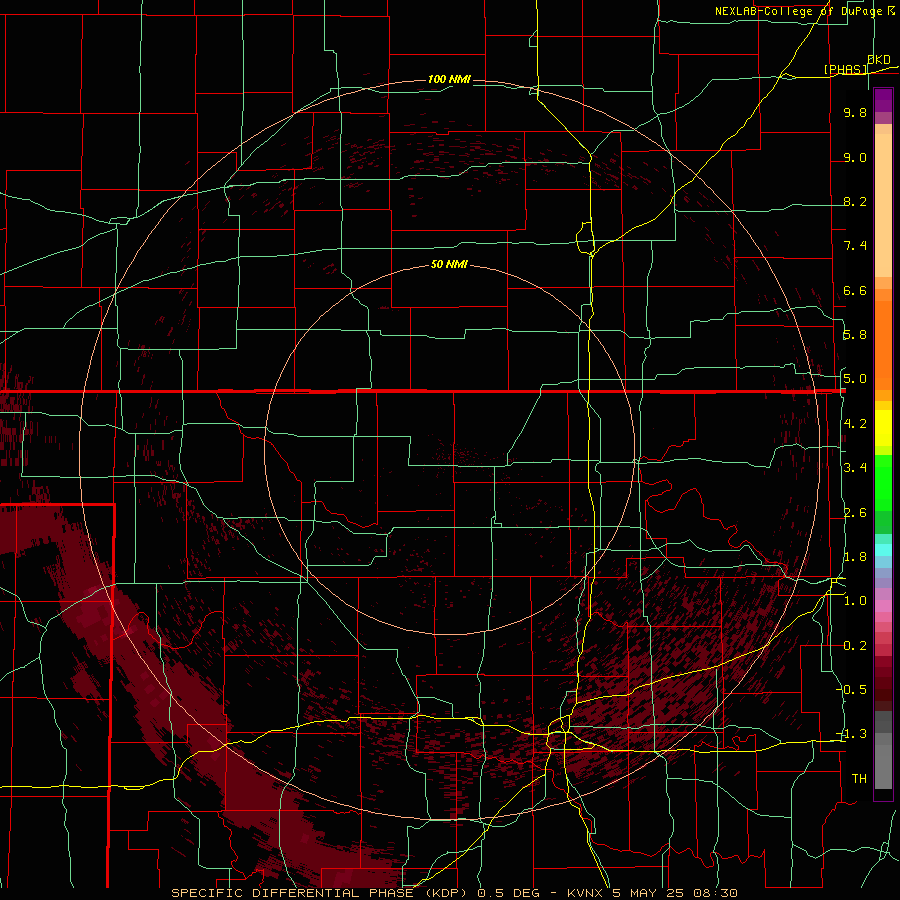This screenshot has height=900, width=900.
Task: Pick the purple swatch at the top of the color bar
Action: tap(883, 100)
